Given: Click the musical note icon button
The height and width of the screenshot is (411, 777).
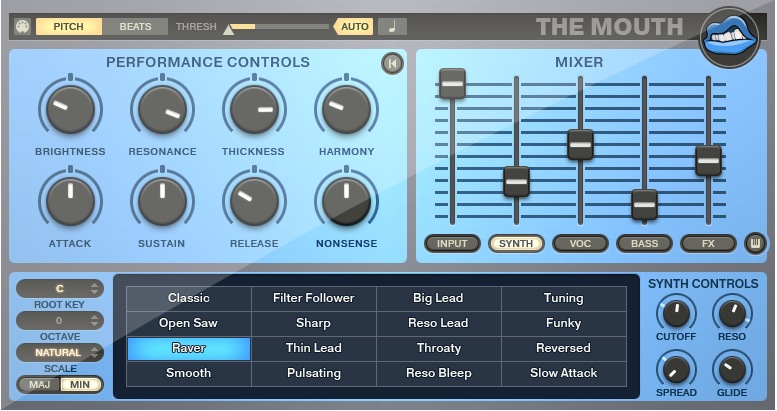Looking at the screenshot, I should pyautogui.click(x=392, y=26).
